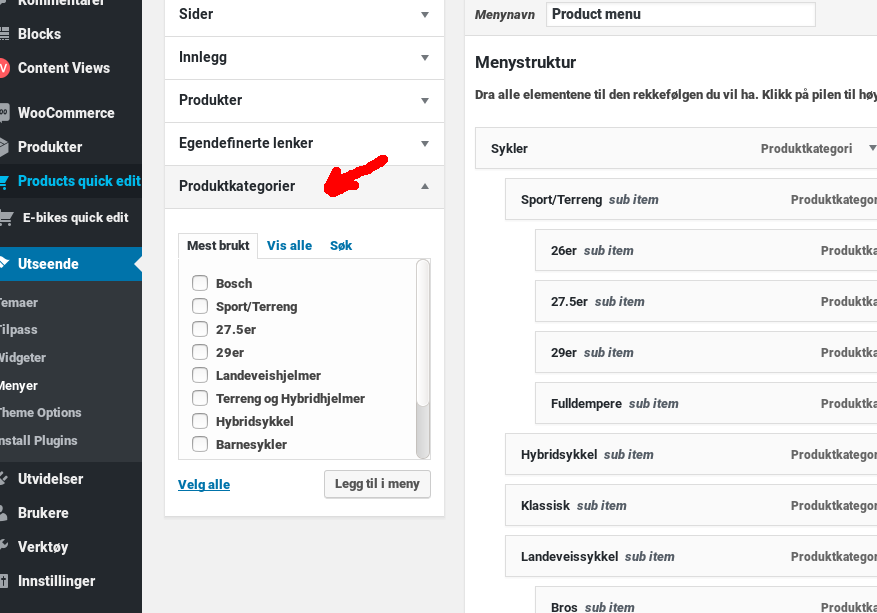877x613 pixels.
Task: Select the Fulldempere sub item row
Action: tap(706, 403)
